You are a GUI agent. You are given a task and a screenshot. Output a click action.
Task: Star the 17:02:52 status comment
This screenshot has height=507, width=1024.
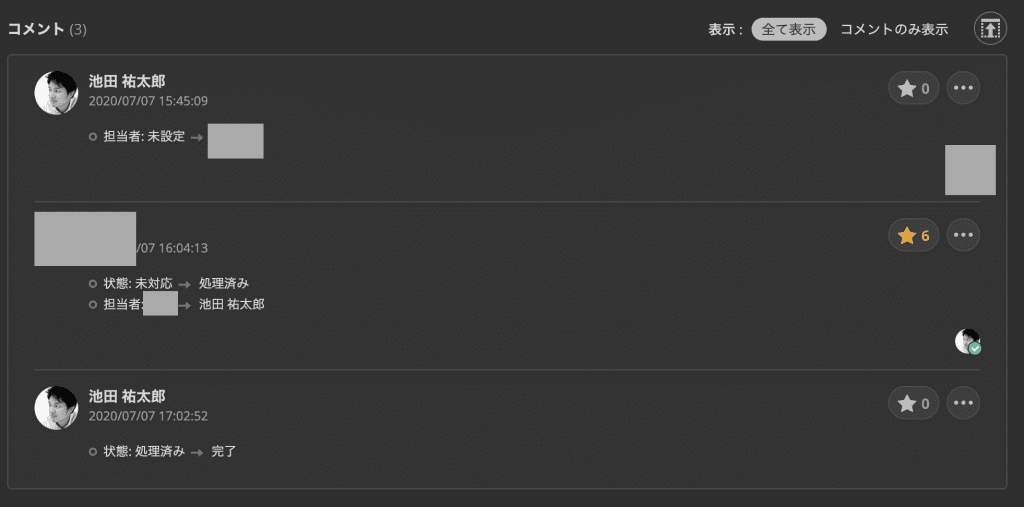(x=913, y=403)
